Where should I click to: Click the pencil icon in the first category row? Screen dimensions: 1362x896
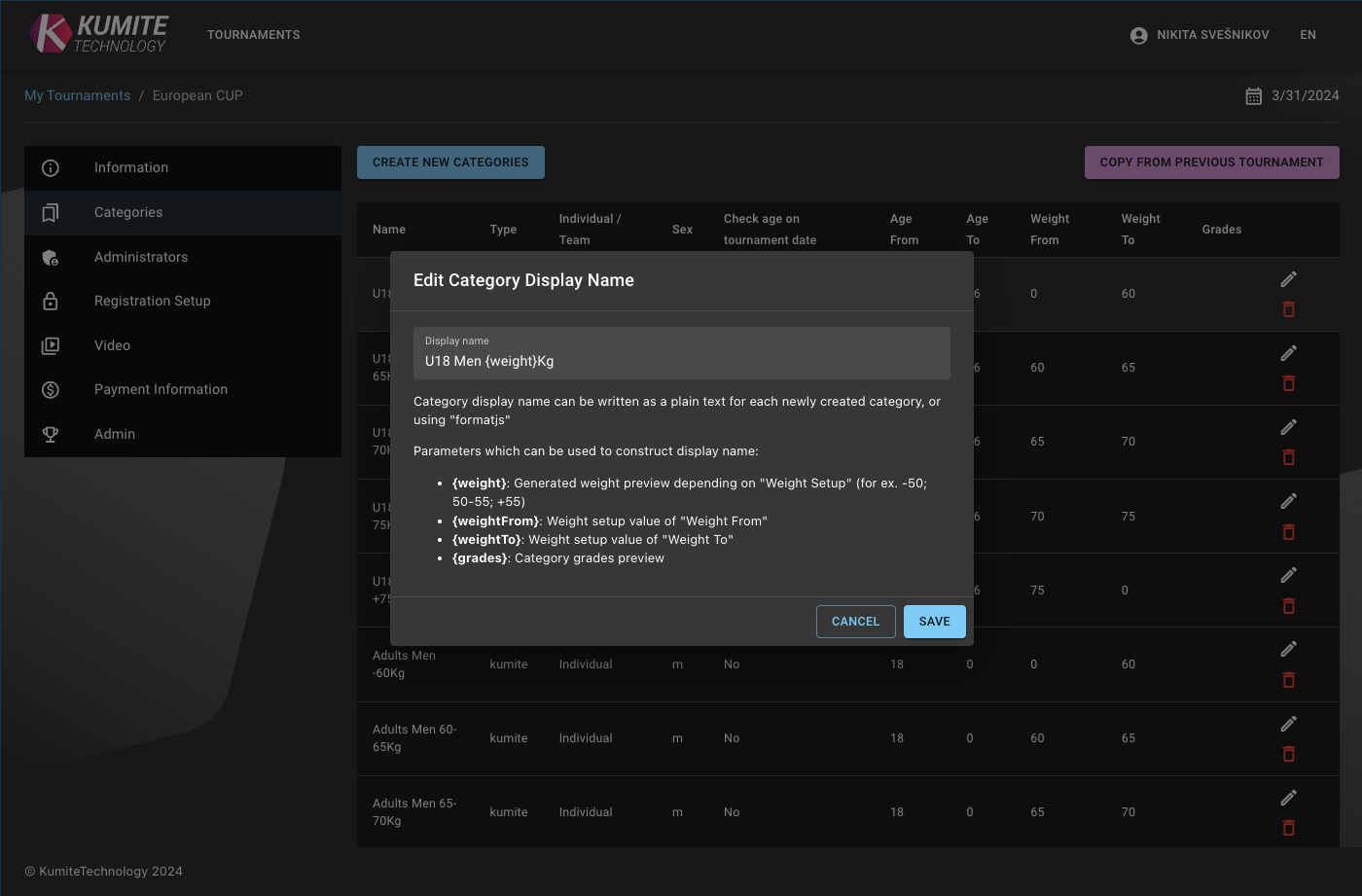1288,279
